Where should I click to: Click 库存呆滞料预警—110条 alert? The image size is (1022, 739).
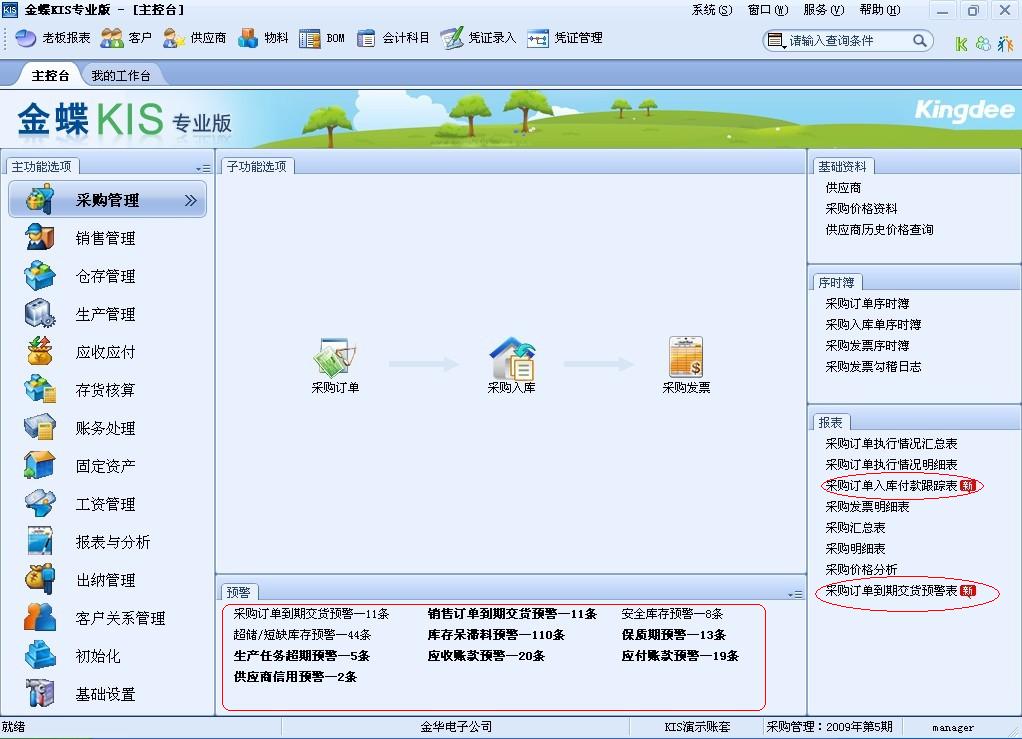[x=496, y=635]
